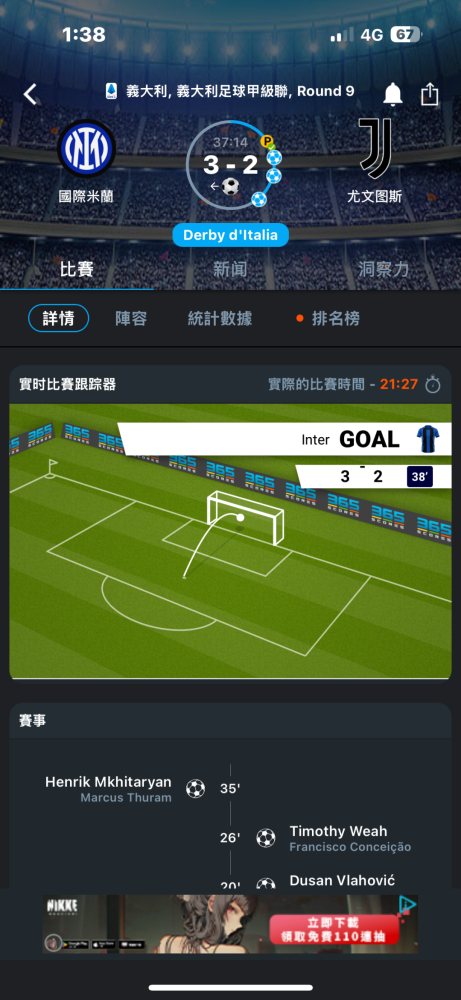Viewport: 461px width, 1000px height.
Task: Tap the Derby d'Italia badge
Action: (230, 235)
